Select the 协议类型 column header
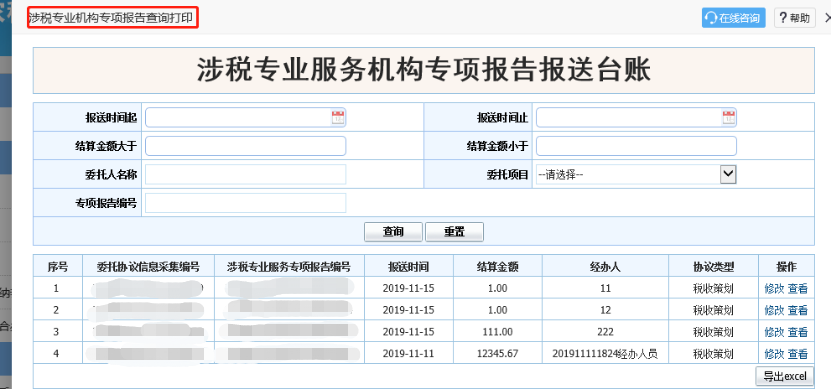 [x=713, y=267]
